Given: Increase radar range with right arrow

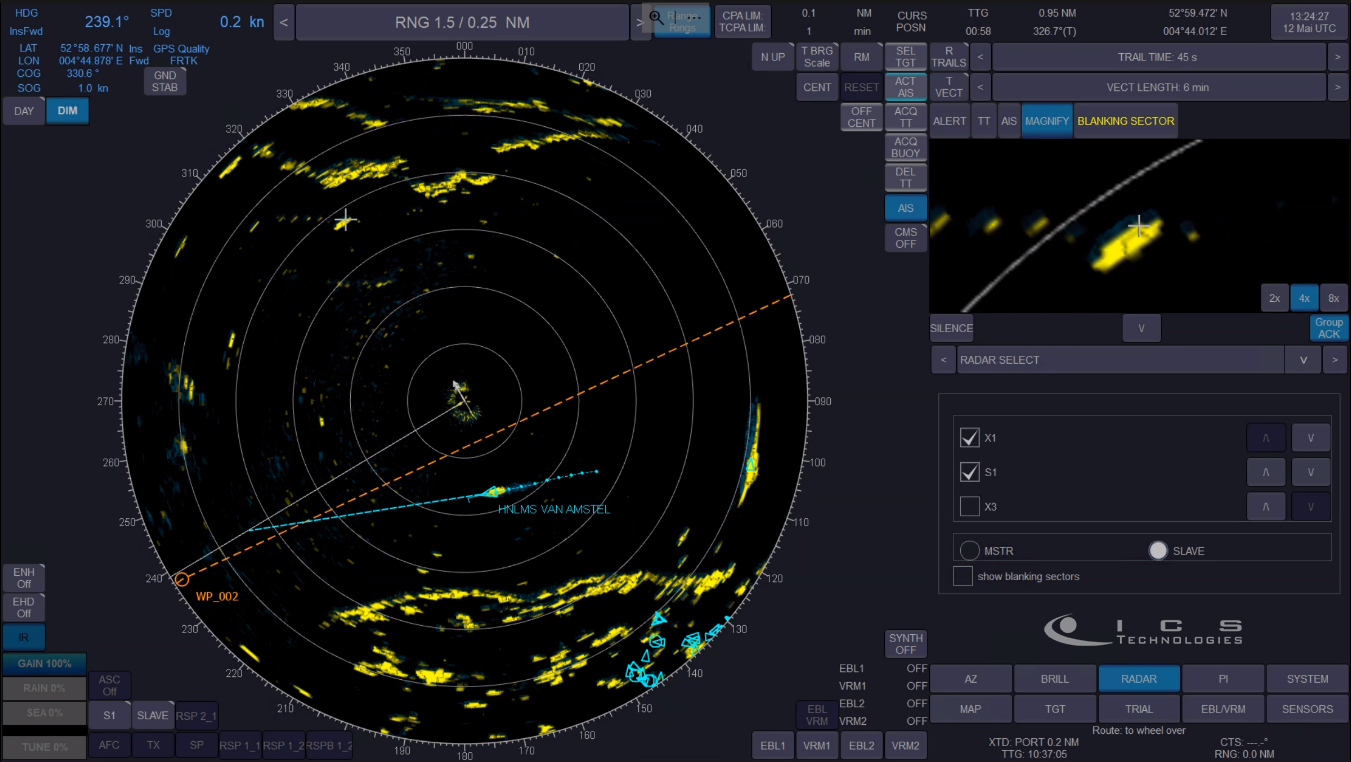Looking at the screenshot, I should tap(641, 22).
